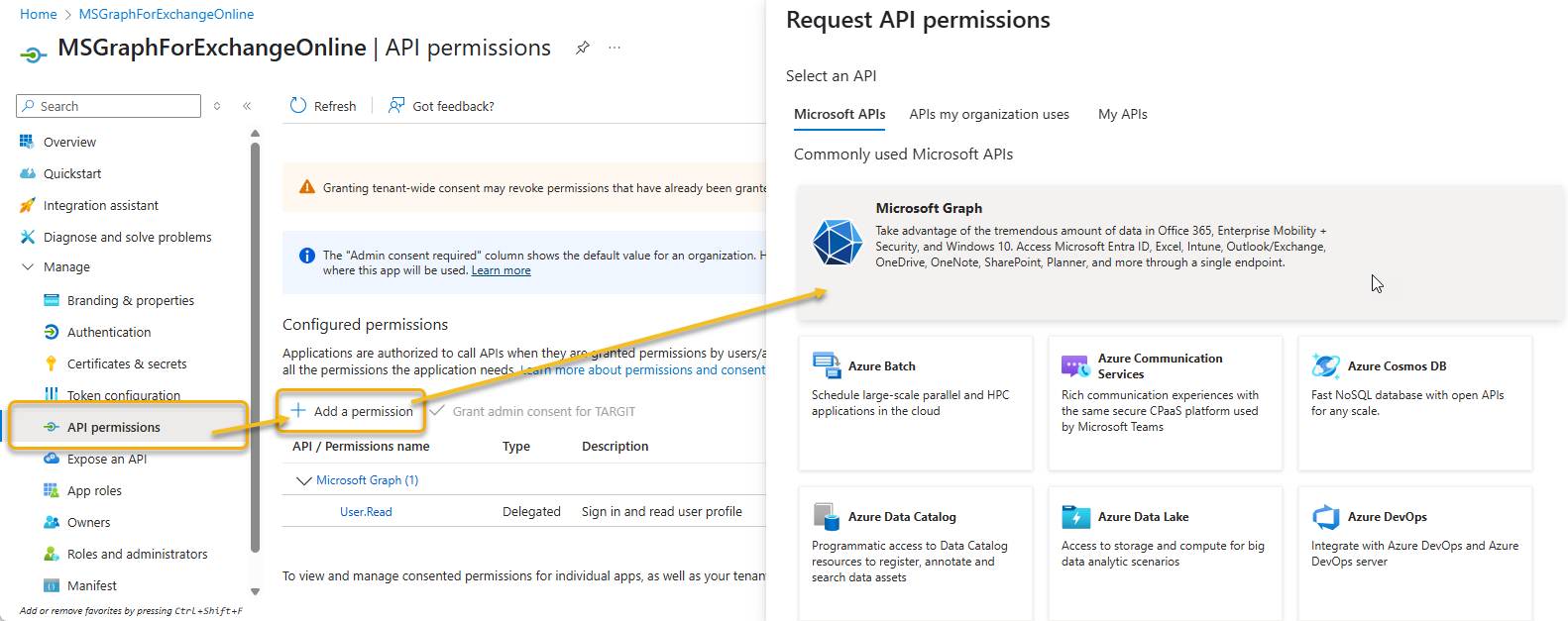Click the MSGraphForExchangeOnline breadcrumb link
The height and width of the screenshot is (621, 1568).
tap(167, 14)
